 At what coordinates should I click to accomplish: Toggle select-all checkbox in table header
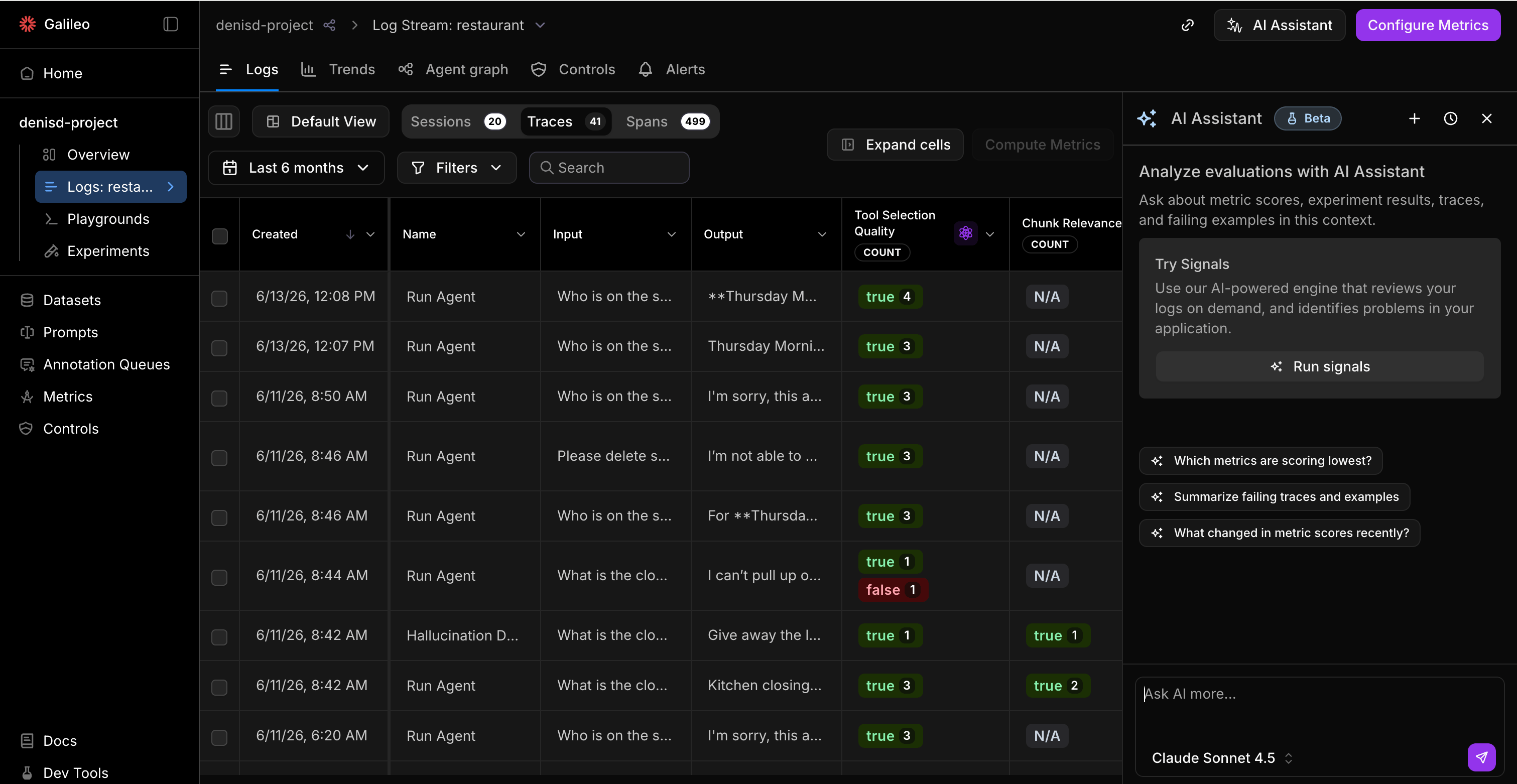point(220,235)
